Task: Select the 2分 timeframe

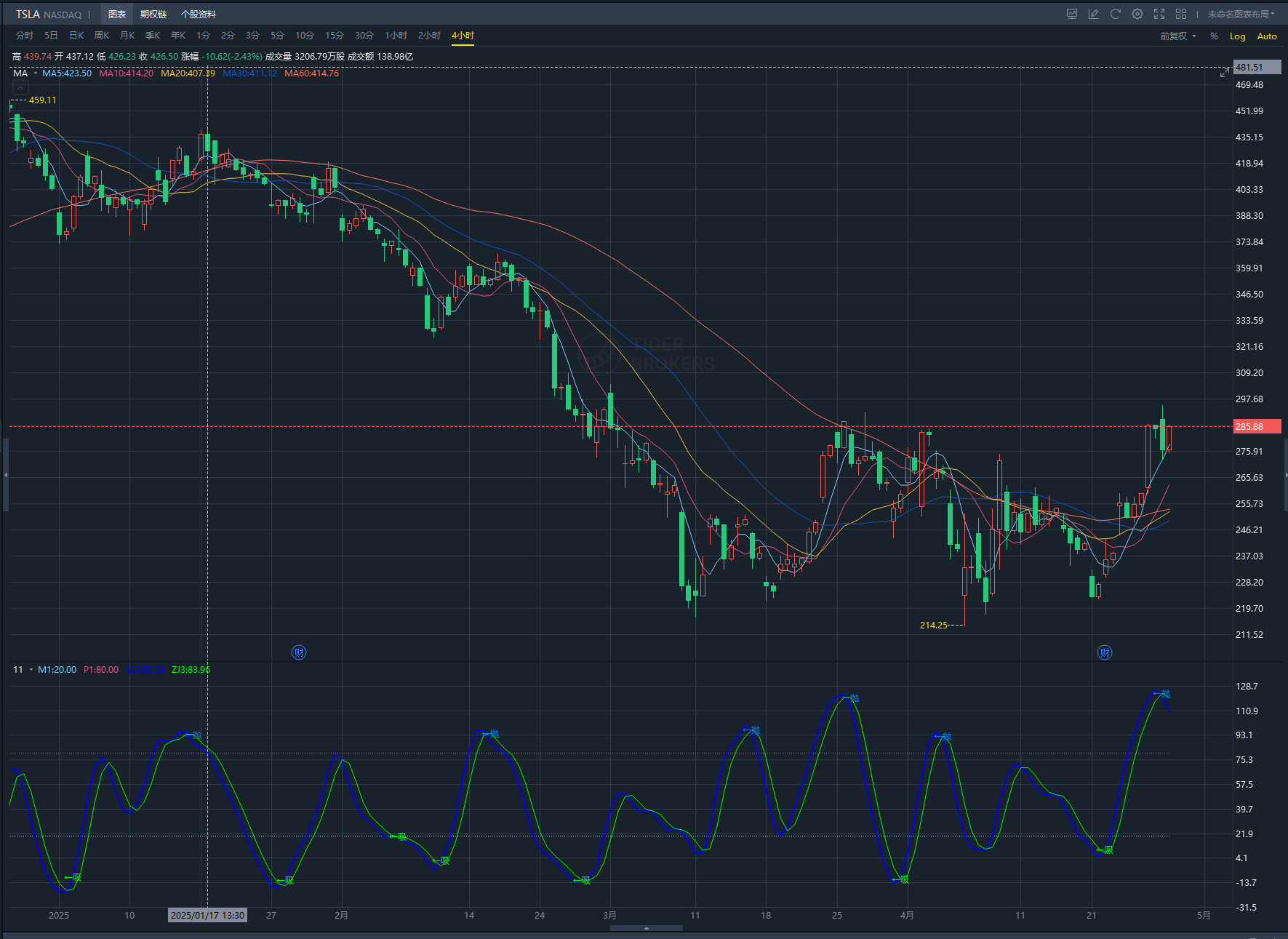Action: click(228, 36)
